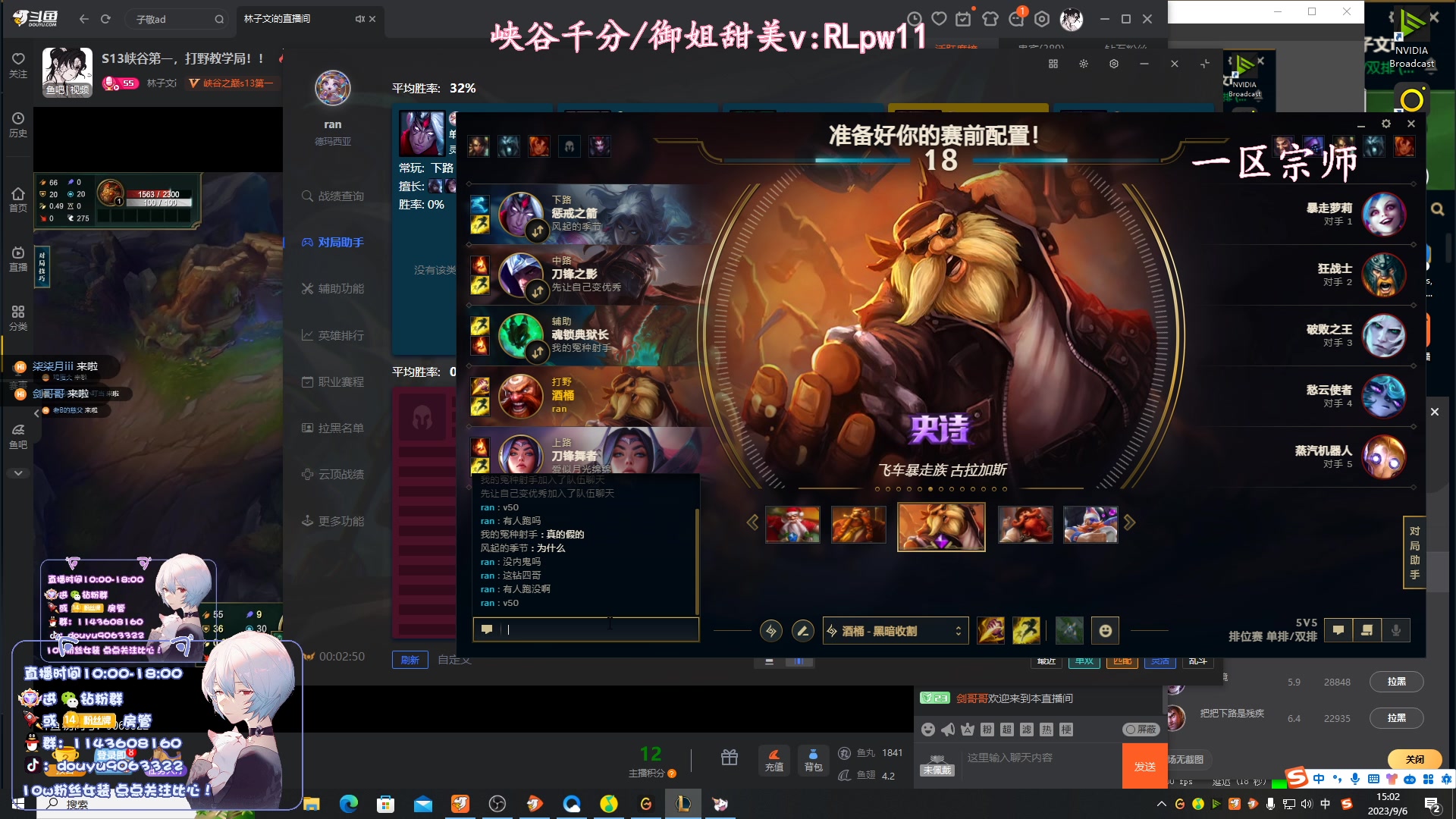Collapse the Douyu left sidebar chevron
This screenshot has width=1456, height=819.
click(18, 472)
